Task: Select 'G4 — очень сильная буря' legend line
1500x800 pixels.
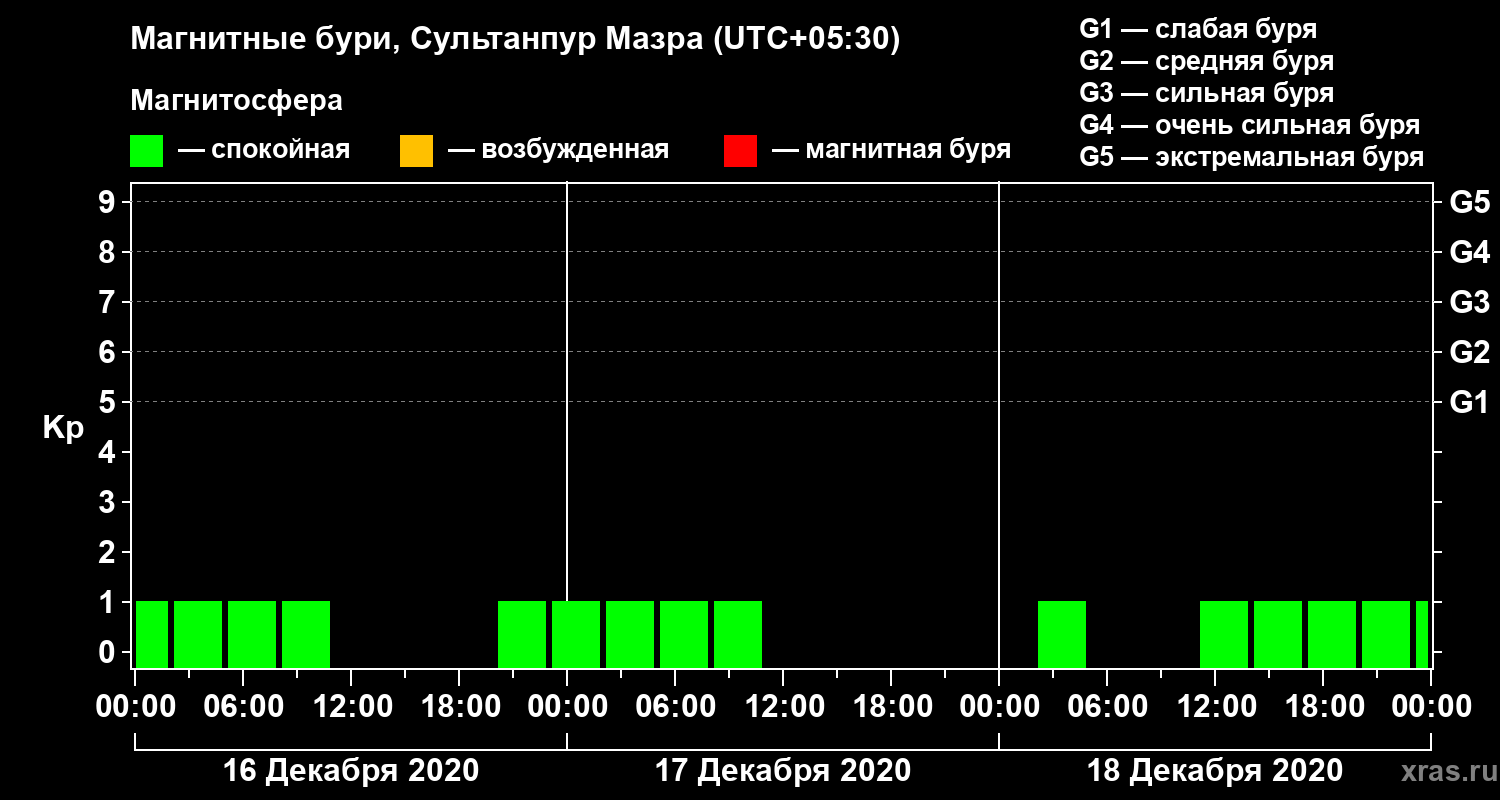Action: pos(1249,125)
